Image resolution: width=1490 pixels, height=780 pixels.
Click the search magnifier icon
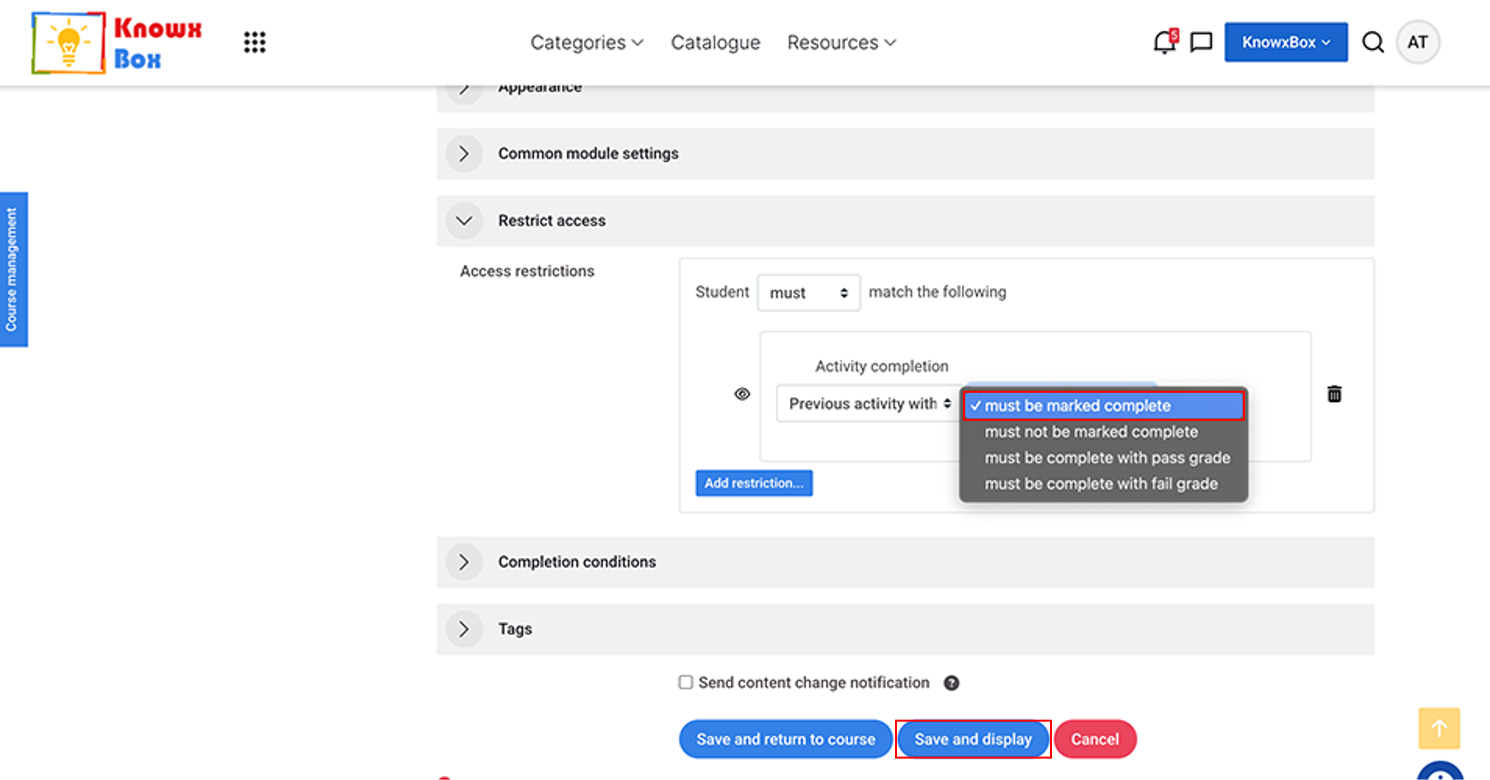pos(1373,42)
